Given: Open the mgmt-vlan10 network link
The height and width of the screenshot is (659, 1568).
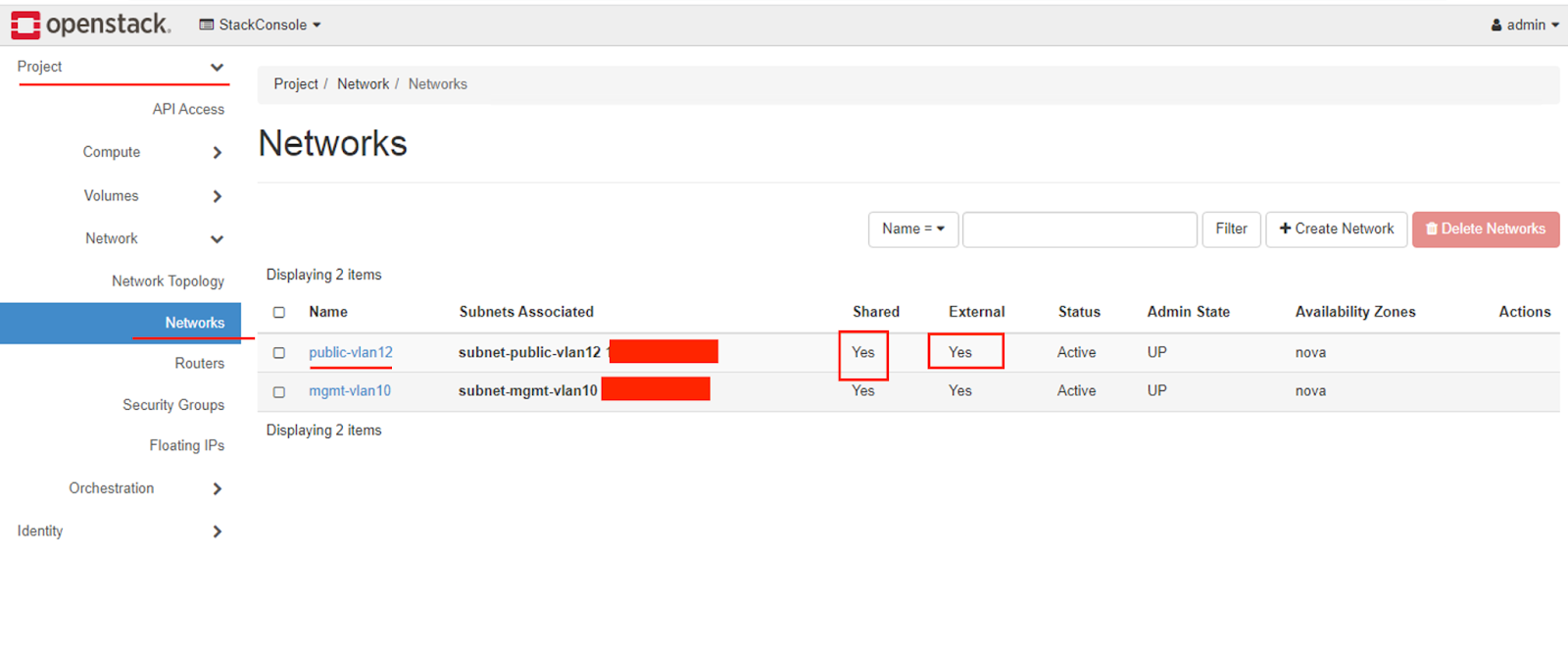Looking at the screenshot, I should click(x=350, y=390).
